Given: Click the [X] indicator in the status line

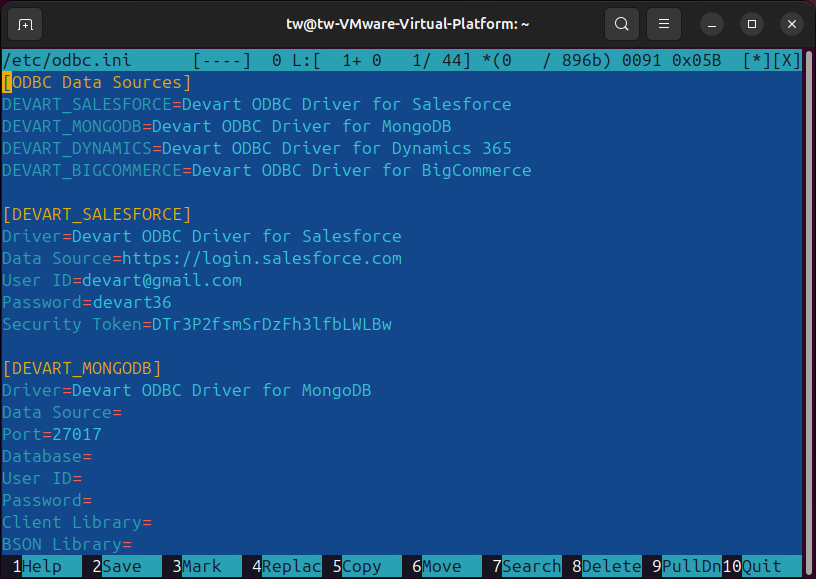Looking at the screenshot, I should tap(784, 60).
